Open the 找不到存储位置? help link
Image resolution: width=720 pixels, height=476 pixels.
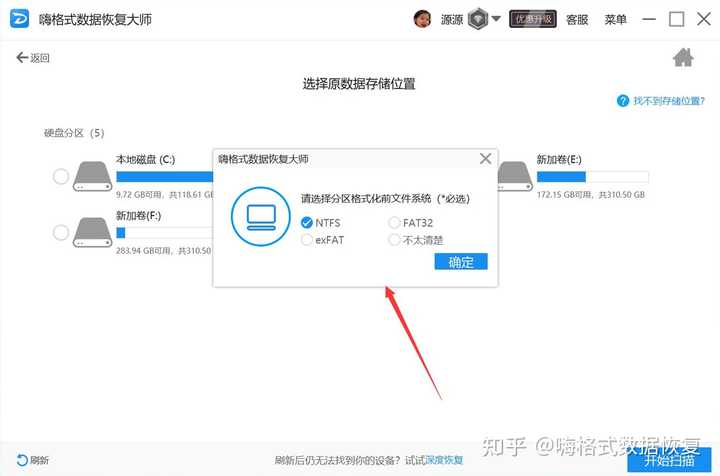click(669, 101)
